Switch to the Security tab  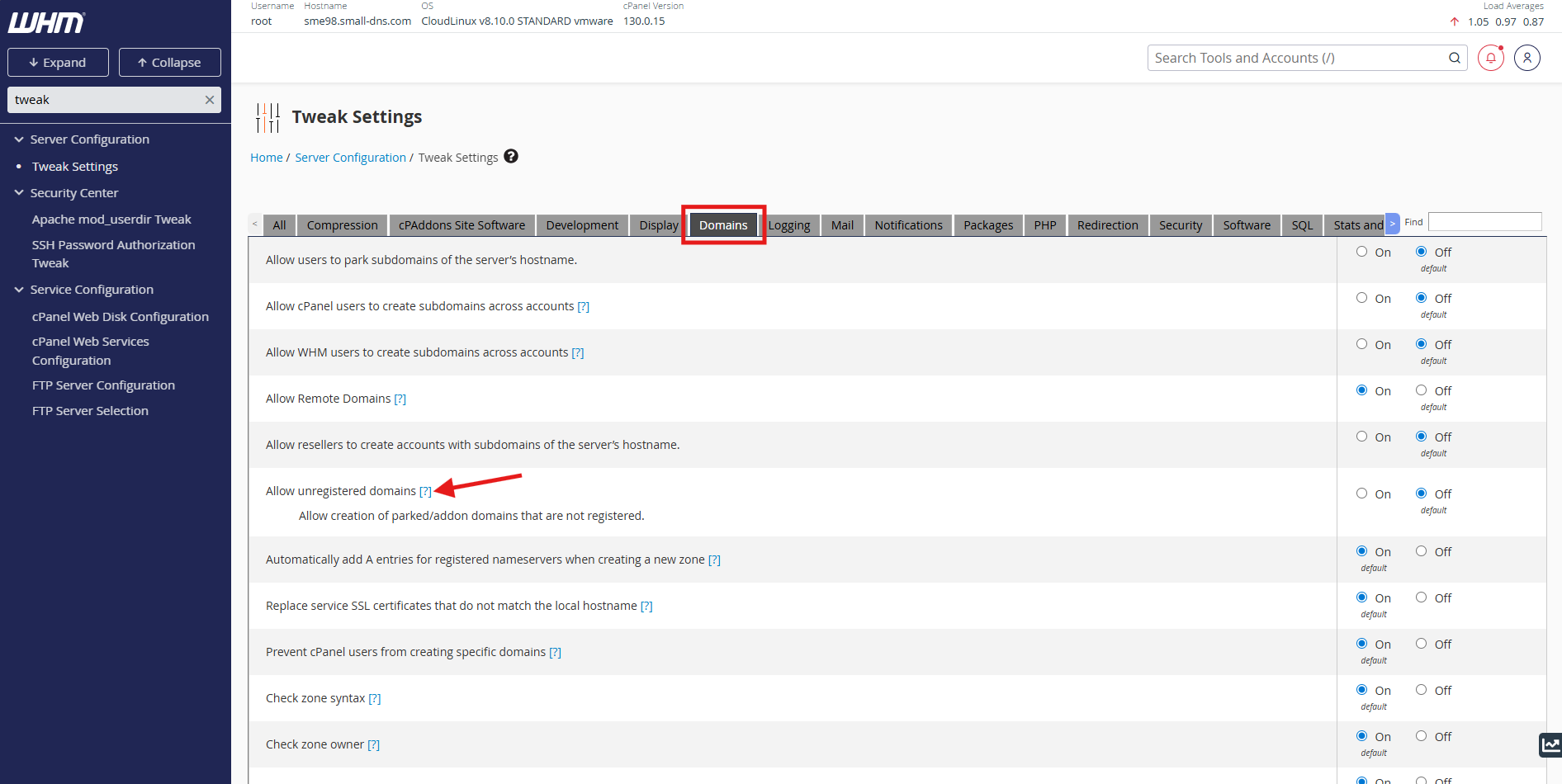[x=1180, y=225]
